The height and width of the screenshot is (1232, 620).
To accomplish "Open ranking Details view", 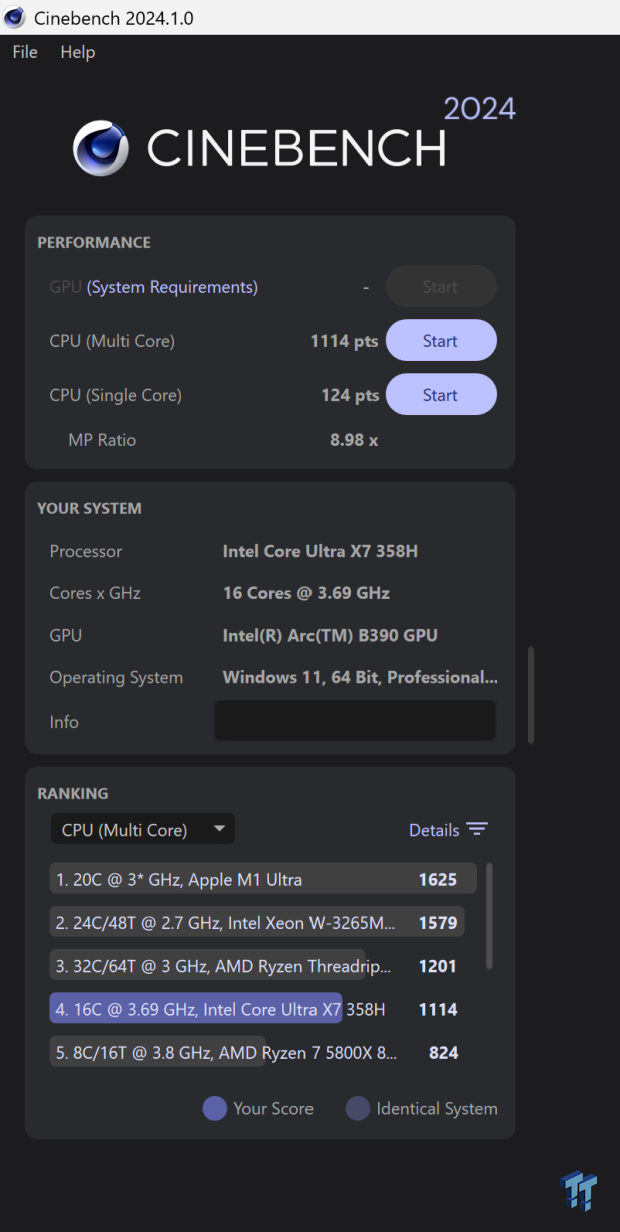I will point(434,830).
